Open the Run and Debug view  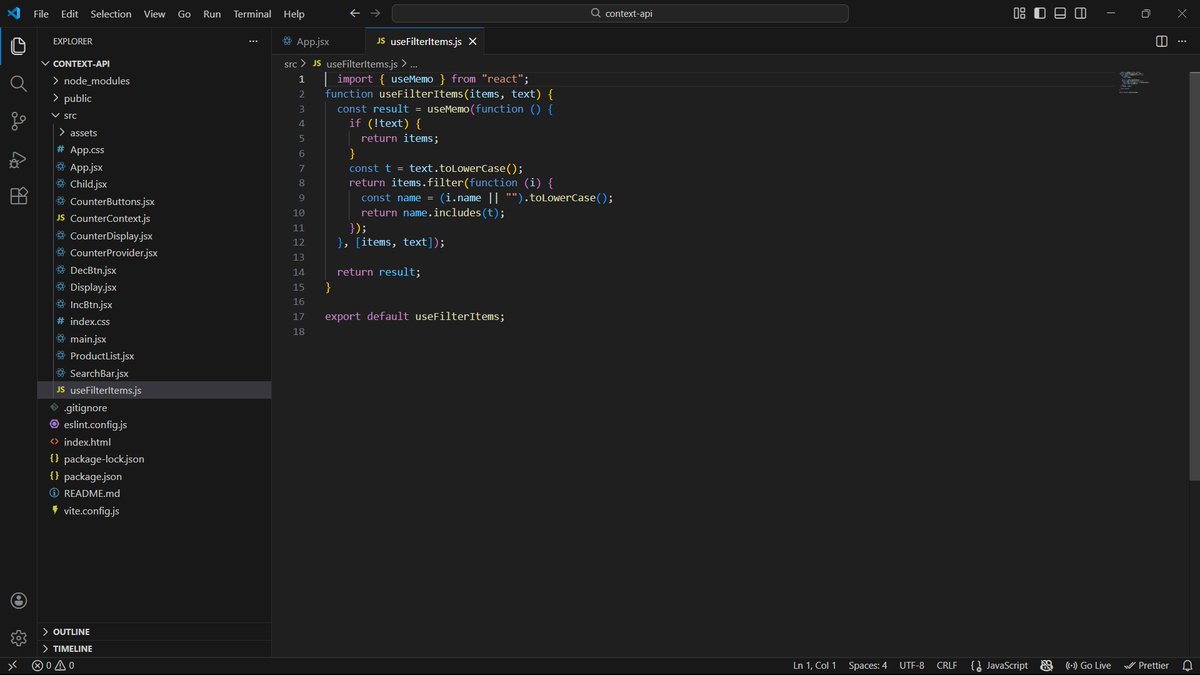(18, 160)
